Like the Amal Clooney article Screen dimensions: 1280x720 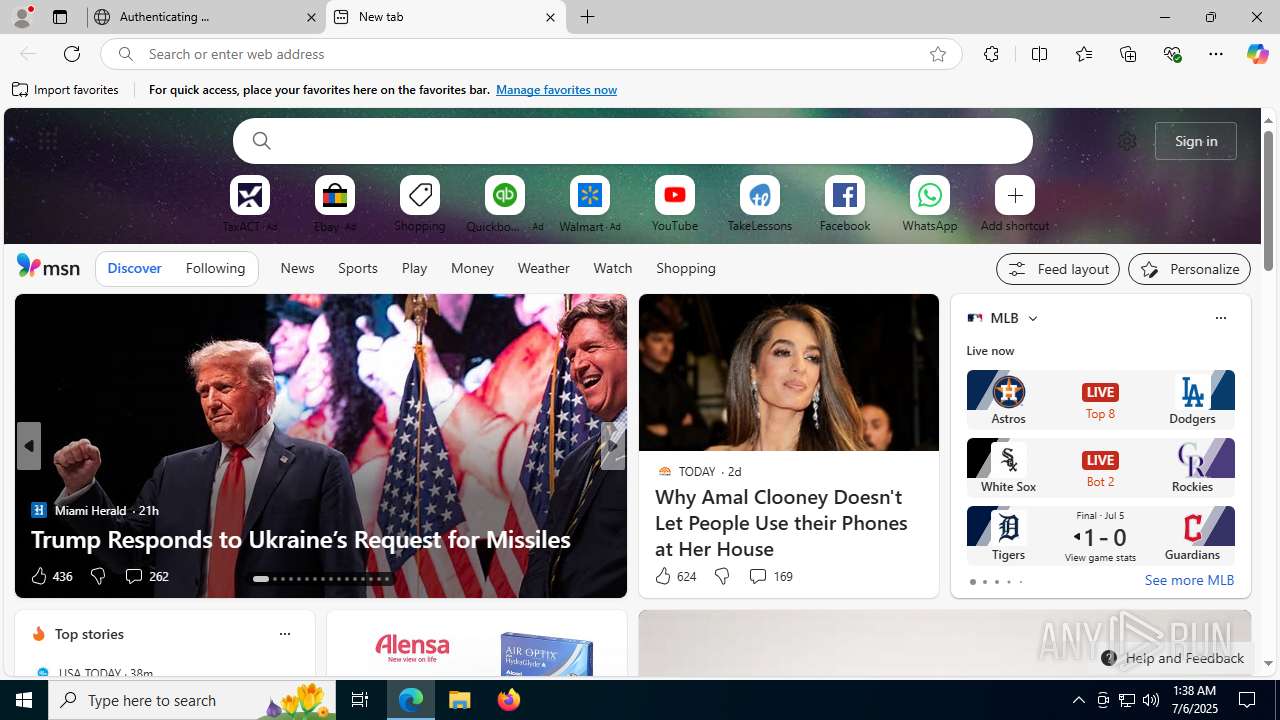(x=675, y=576)
